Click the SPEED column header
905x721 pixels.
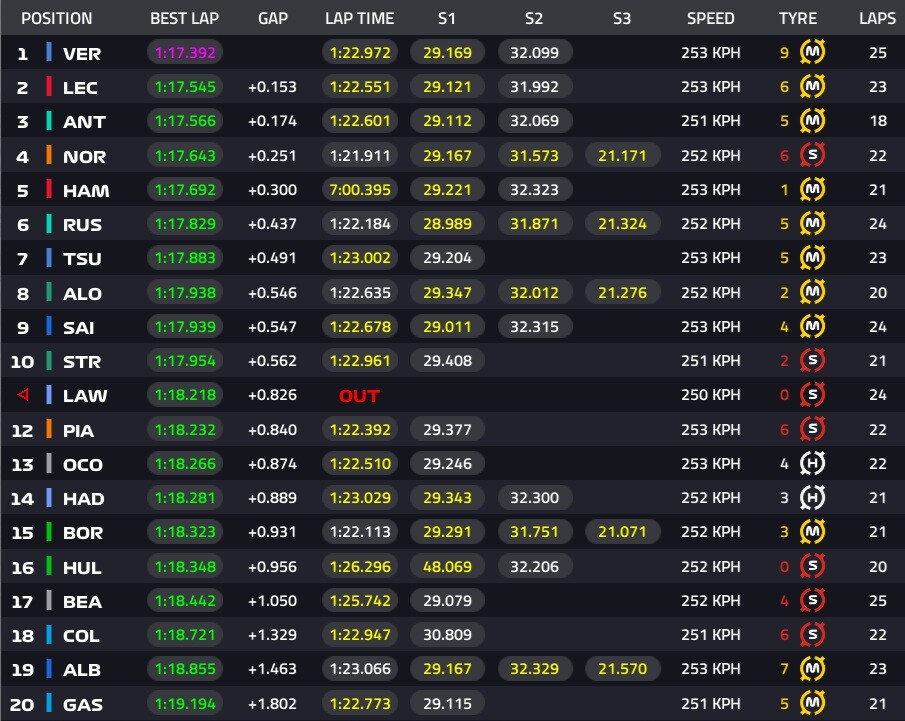pyautogui.click(x=710, y=18)
